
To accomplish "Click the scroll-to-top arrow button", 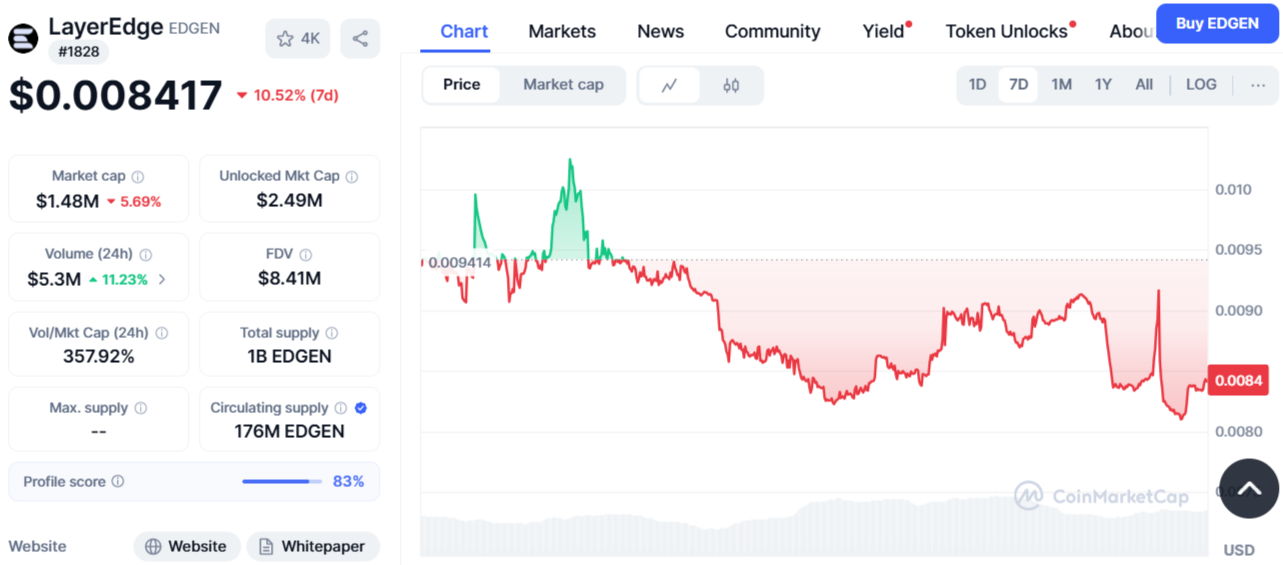I will pyautogui.click(x=1249, y=488).
